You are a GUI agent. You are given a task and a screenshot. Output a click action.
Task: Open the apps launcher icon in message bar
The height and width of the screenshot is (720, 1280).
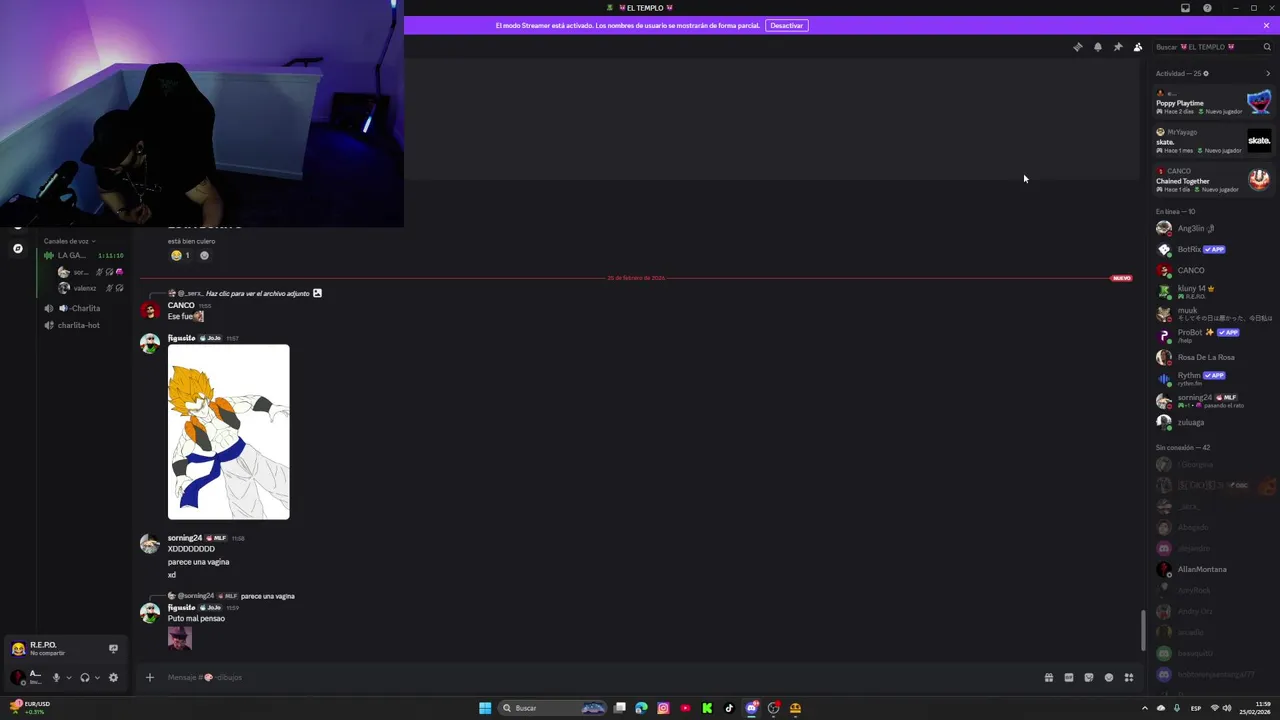click(1128, 677)
